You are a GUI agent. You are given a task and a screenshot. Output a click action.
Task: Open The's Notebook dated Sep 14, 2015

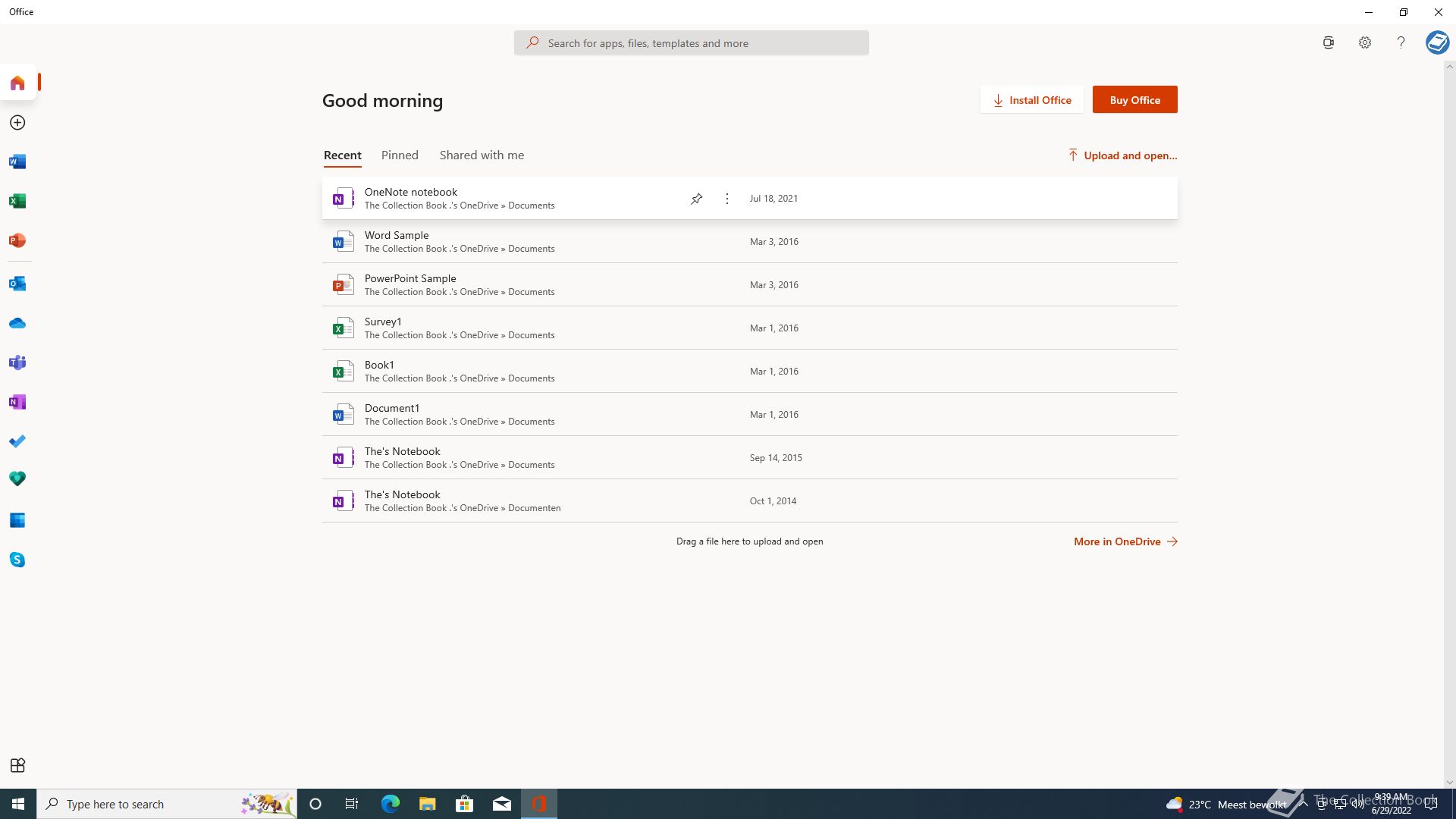749,458
